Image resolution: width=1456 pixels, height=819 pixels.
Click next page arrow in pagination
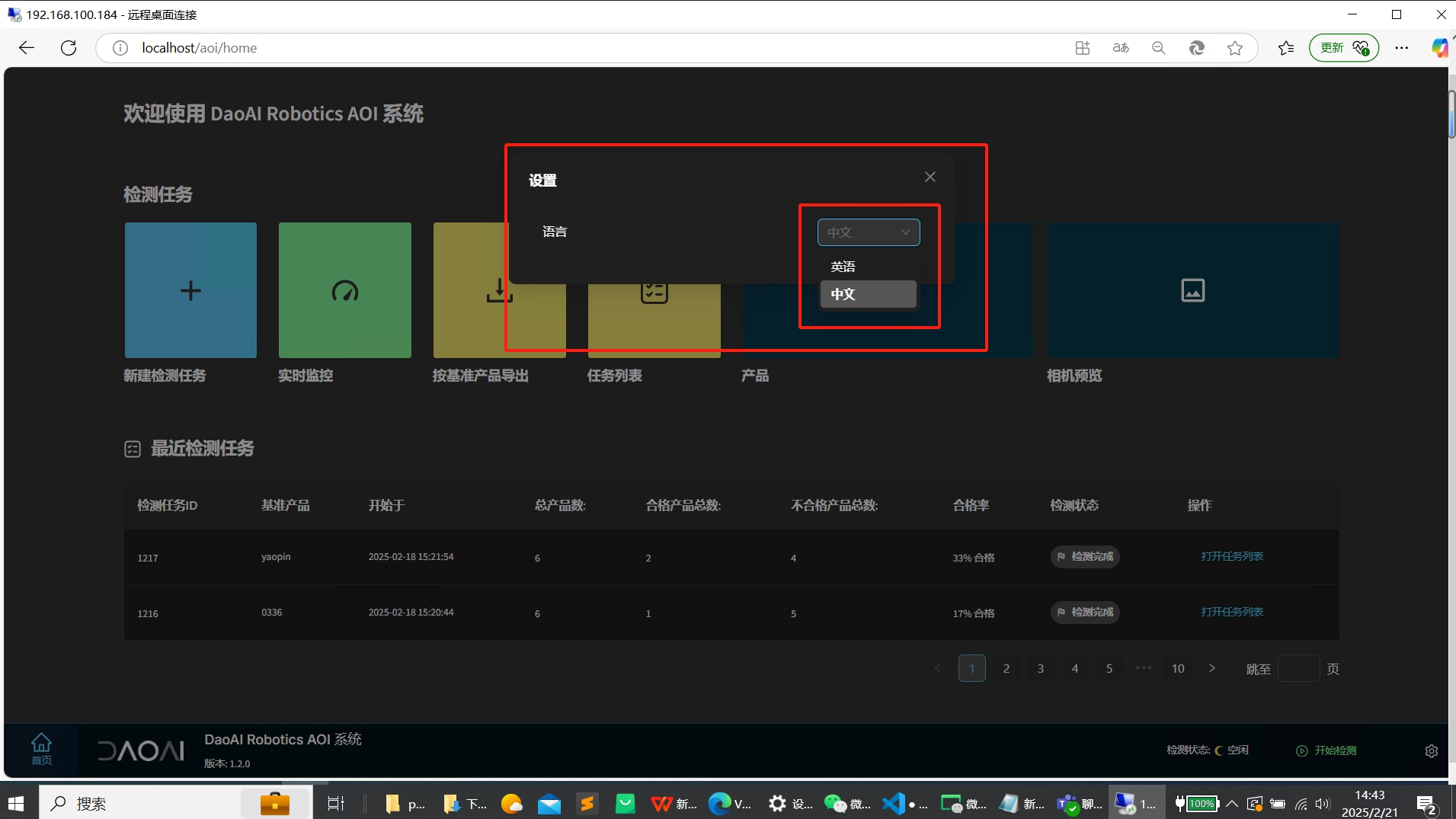pyautogui.click(x=1212, y=668)
